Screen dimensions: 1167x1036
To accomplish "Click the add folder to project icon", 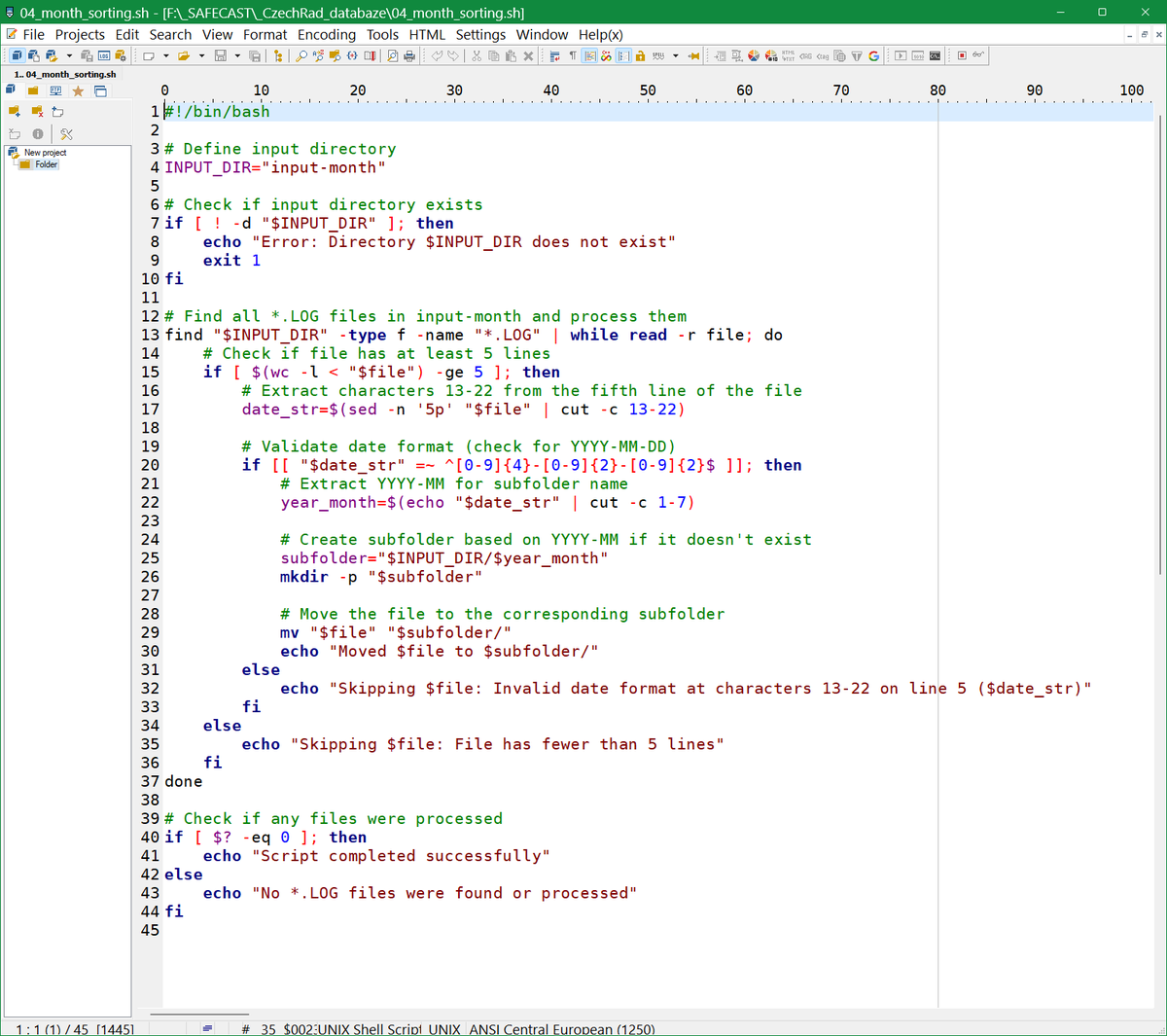I will click(x=15, y=112).
